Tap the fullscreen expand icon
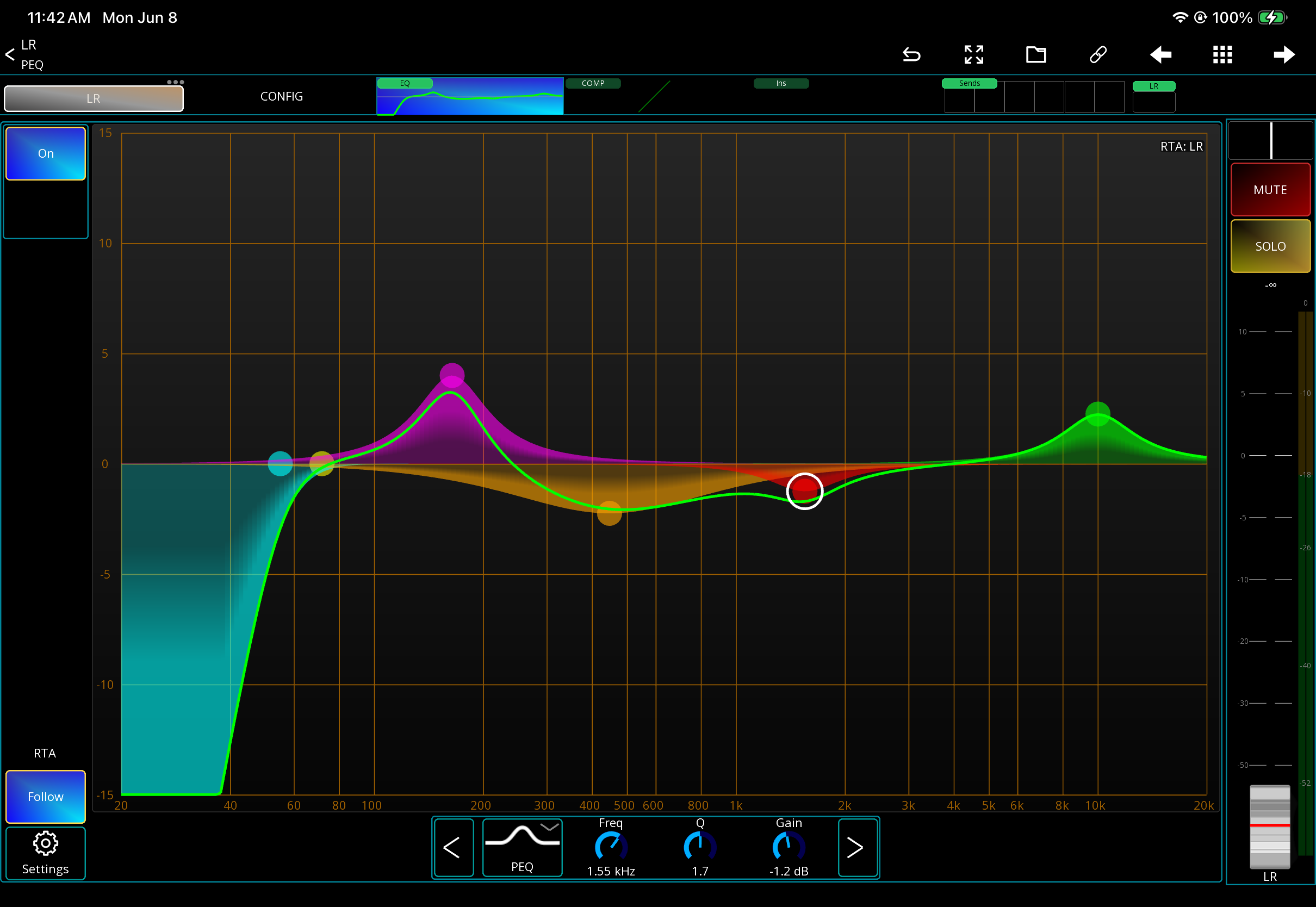Viewport: 1316px width, 907px height. (973, 54)
